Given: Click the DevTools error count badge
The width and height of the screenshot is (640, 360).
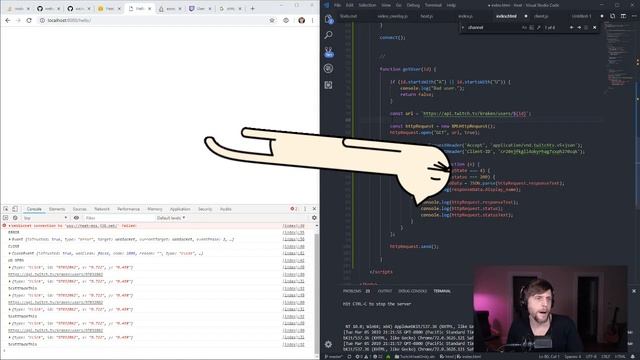Looking at the screenshot, I should [x=293, y=209].
